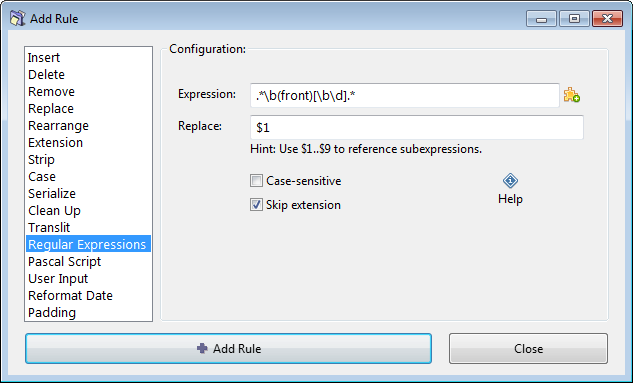Enable the Case-sensitive checkbox
633x383 pixels.
pyautogui.click(x=256, y=181)
